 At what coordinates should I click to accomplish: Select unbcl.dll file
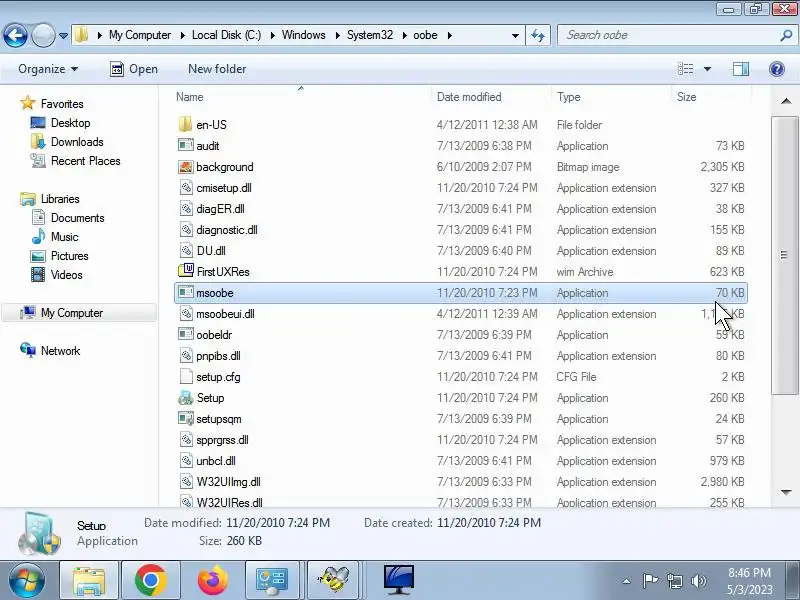pyautogui.click(x=461, y=461)
